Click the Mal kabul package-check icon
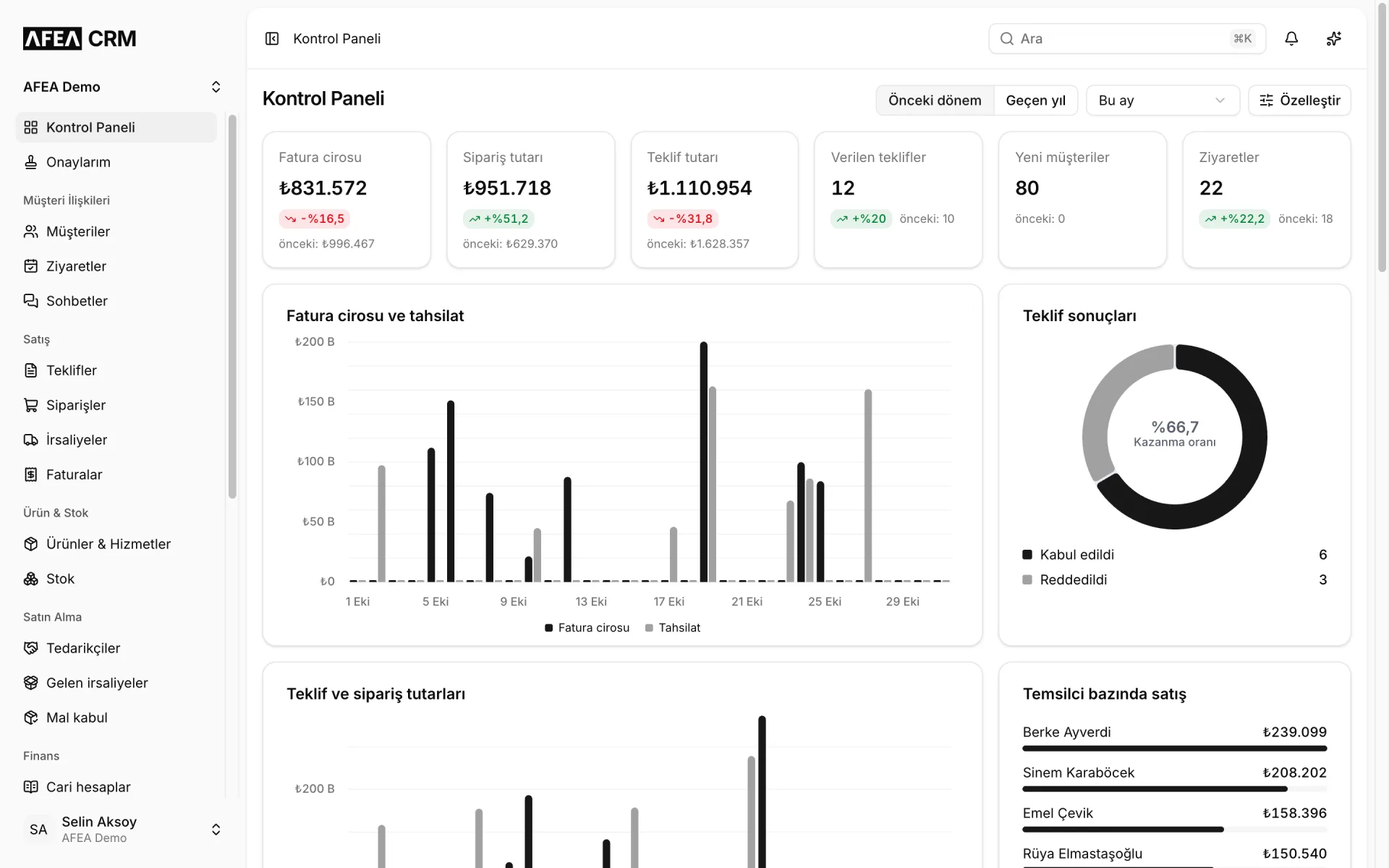 click(x=30, y=718)
